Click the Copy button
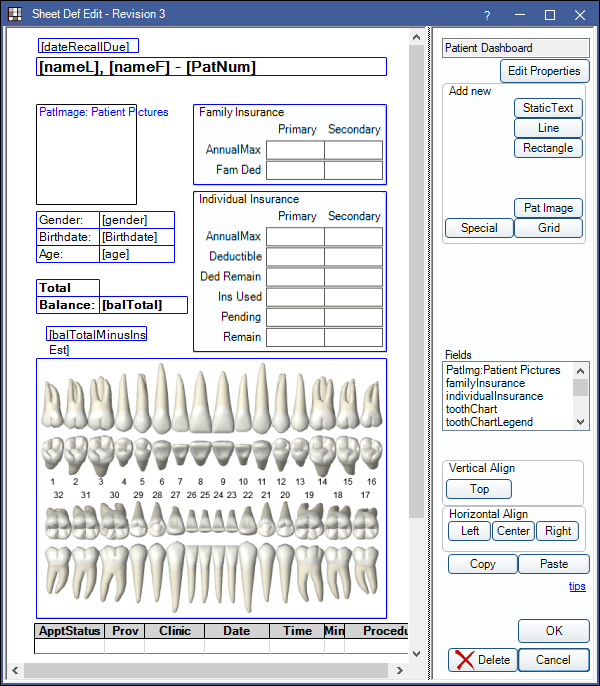600x686 pixels. click(483, 564)
